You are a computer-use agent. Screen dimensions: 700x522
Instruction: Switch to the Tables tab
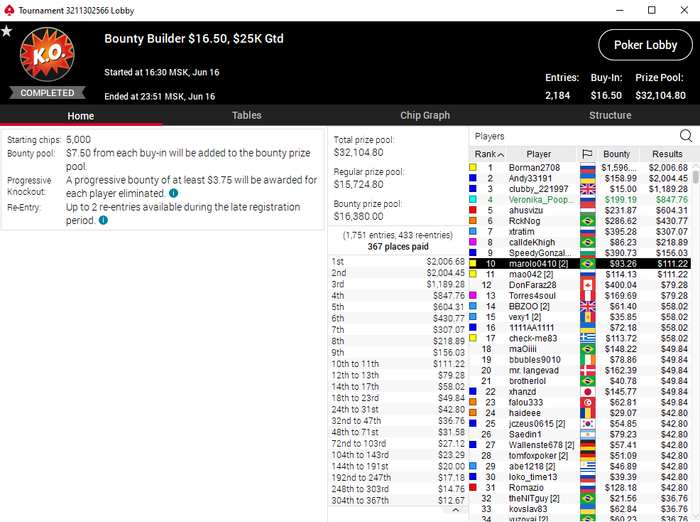coord(246,115)
